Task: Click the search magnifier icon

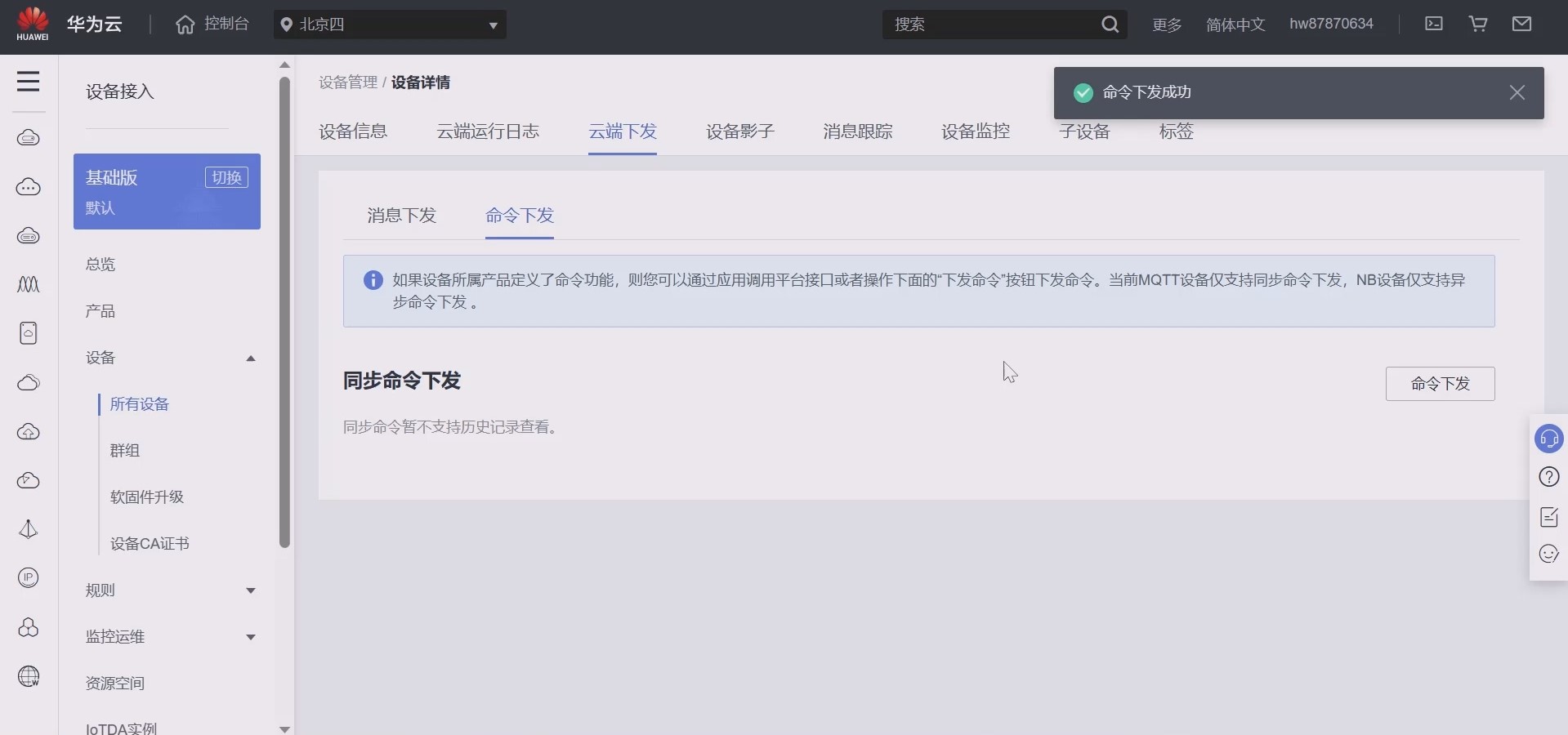Action: click(1110, 24)
